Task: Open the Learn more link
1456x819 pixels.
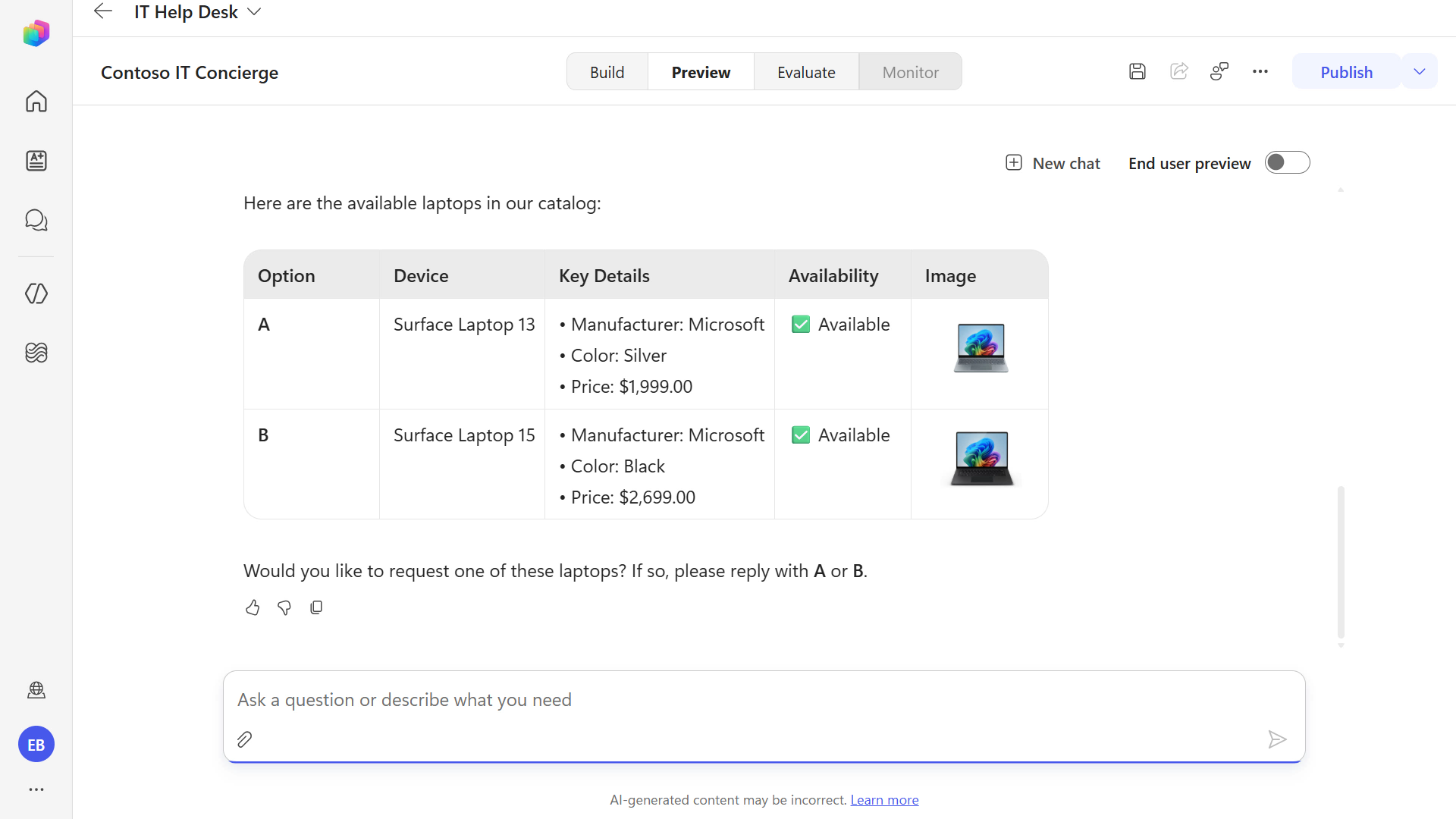Action: point(884,800)
